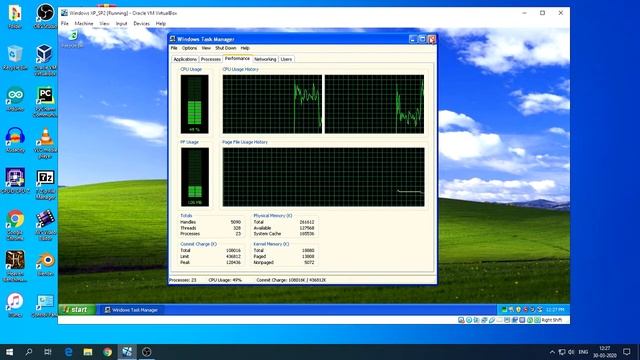Image resolution: width=640 pixels, height=360 pixels.
Task: Click 'CPU Usage: 49%' in status bar
Action: pyautogui.click(x=225, y=280)
